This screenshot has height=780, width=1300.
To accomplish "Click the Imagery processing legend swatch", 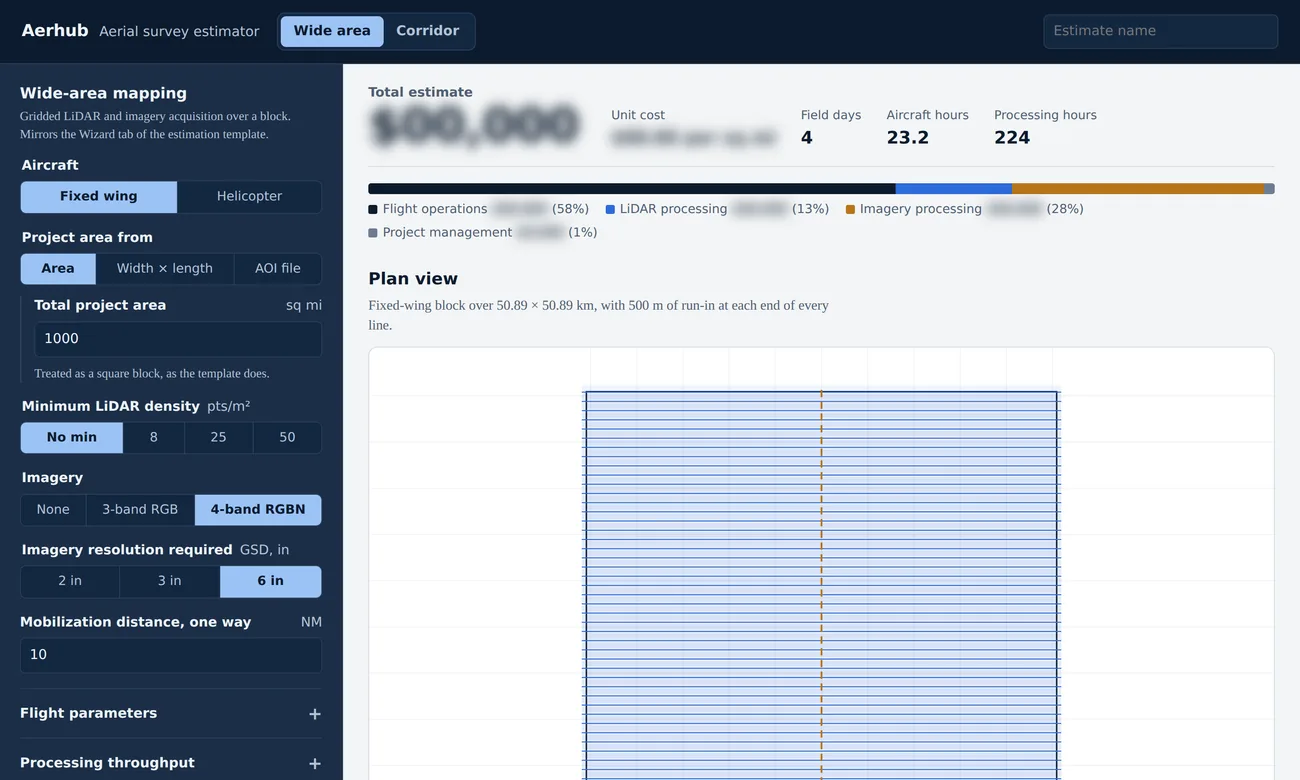I will (851, 210).
